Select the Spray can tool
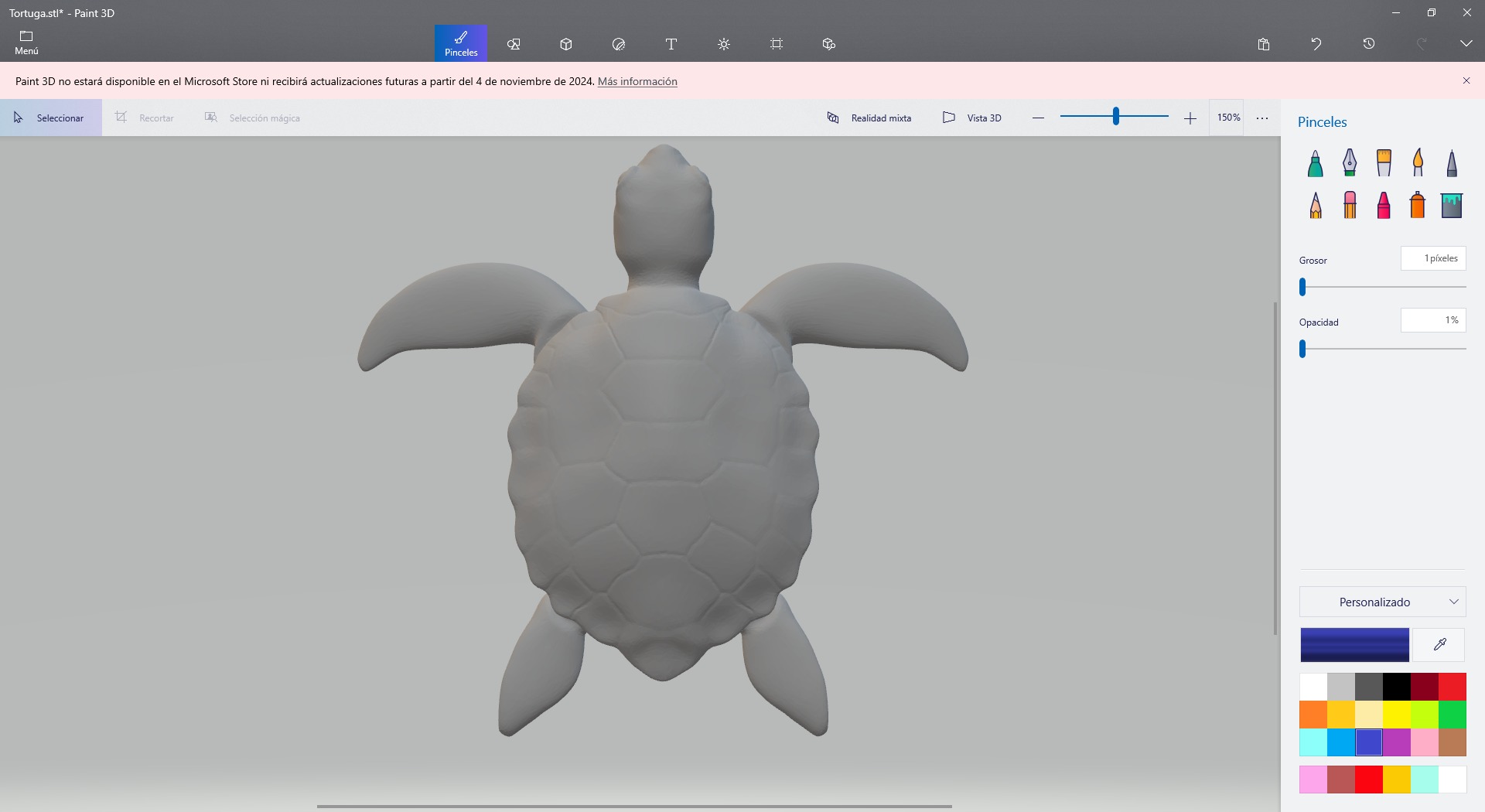This screenshot has height=812, width=1485. (1418, 206)
